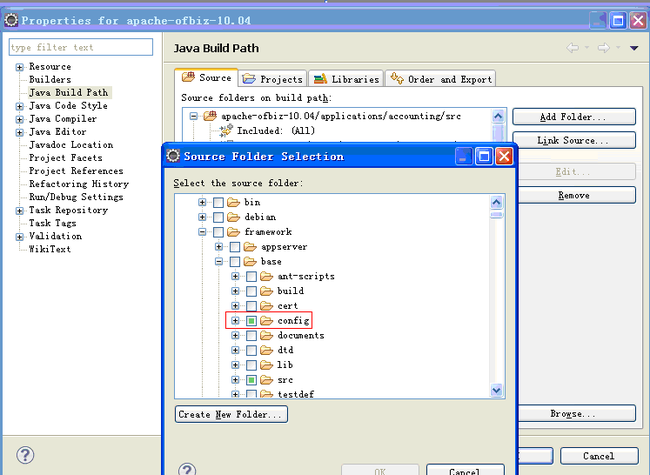Expand the appserver folder node

pyautogui.click(x=219, y=247)
